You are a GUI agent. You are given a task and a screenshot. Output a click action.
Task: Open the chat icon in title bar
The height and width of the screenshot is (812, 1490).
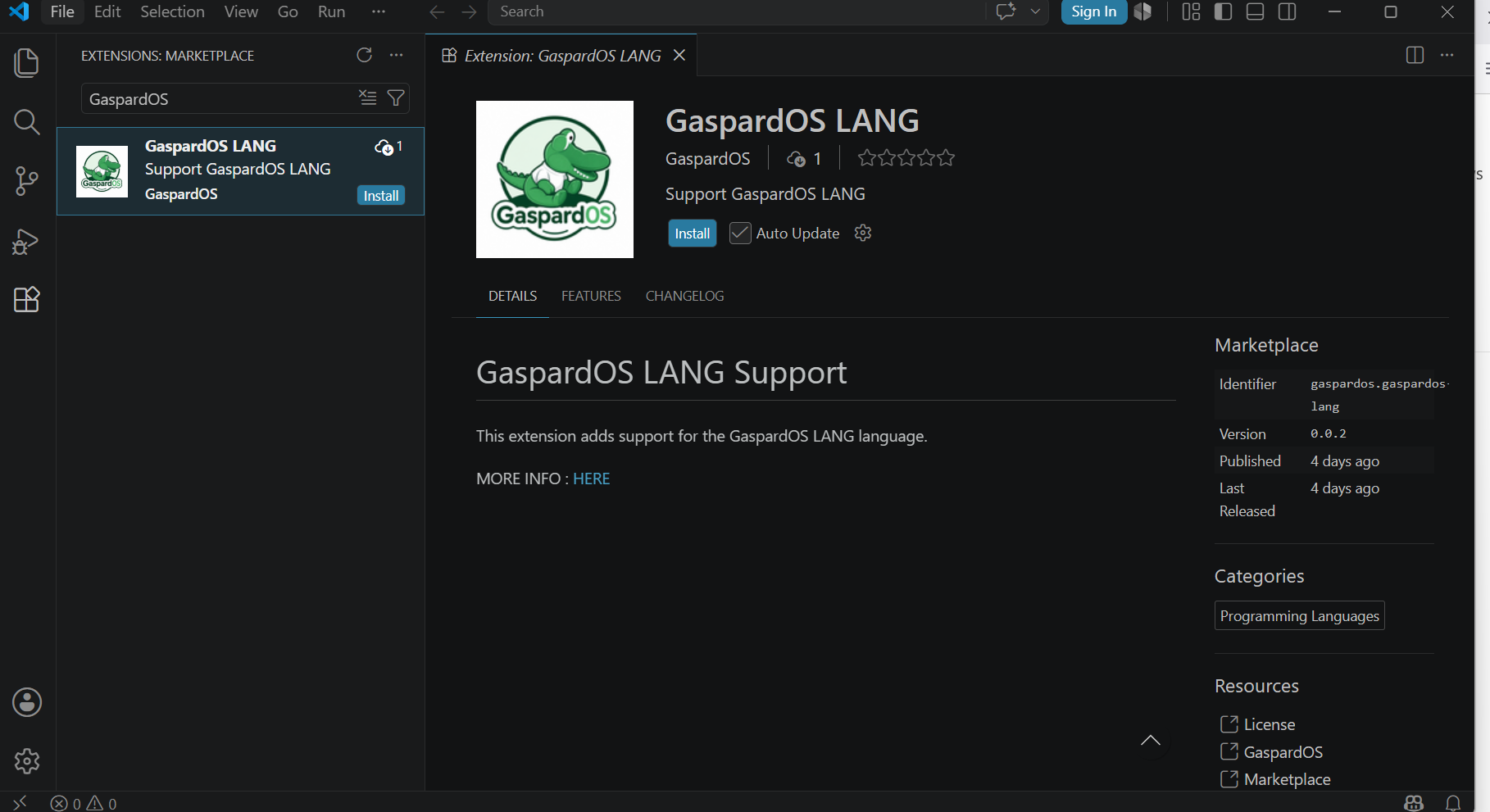coord(1006,11)
